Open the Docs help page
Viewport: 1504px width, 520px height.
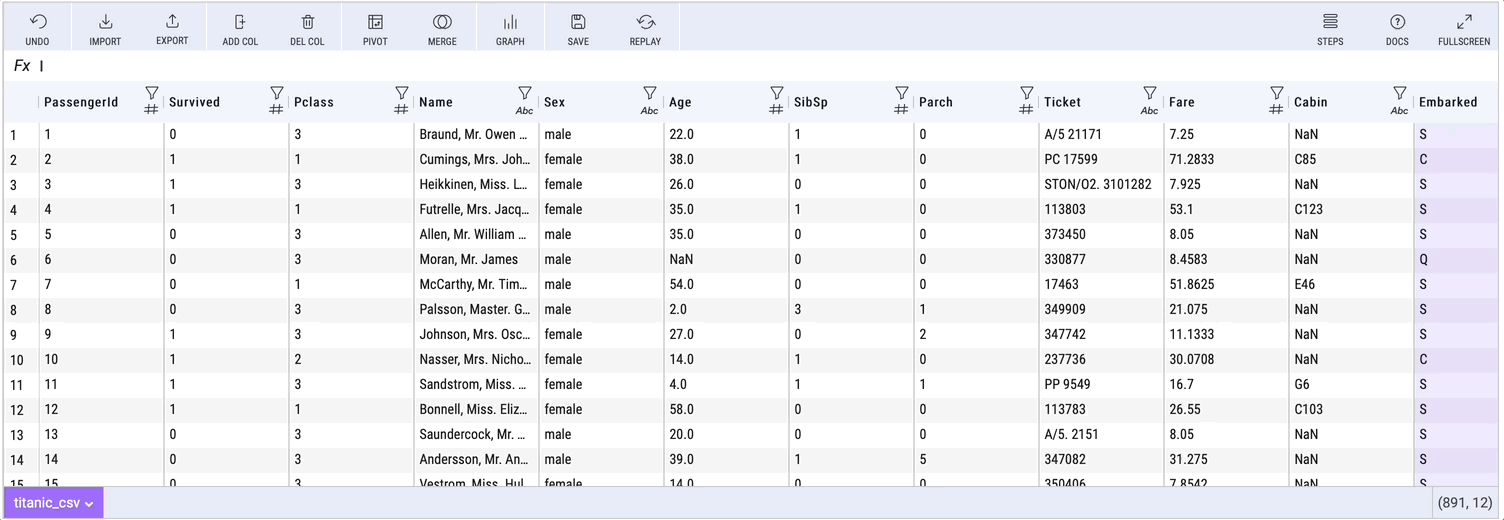tap(1397, 22)
